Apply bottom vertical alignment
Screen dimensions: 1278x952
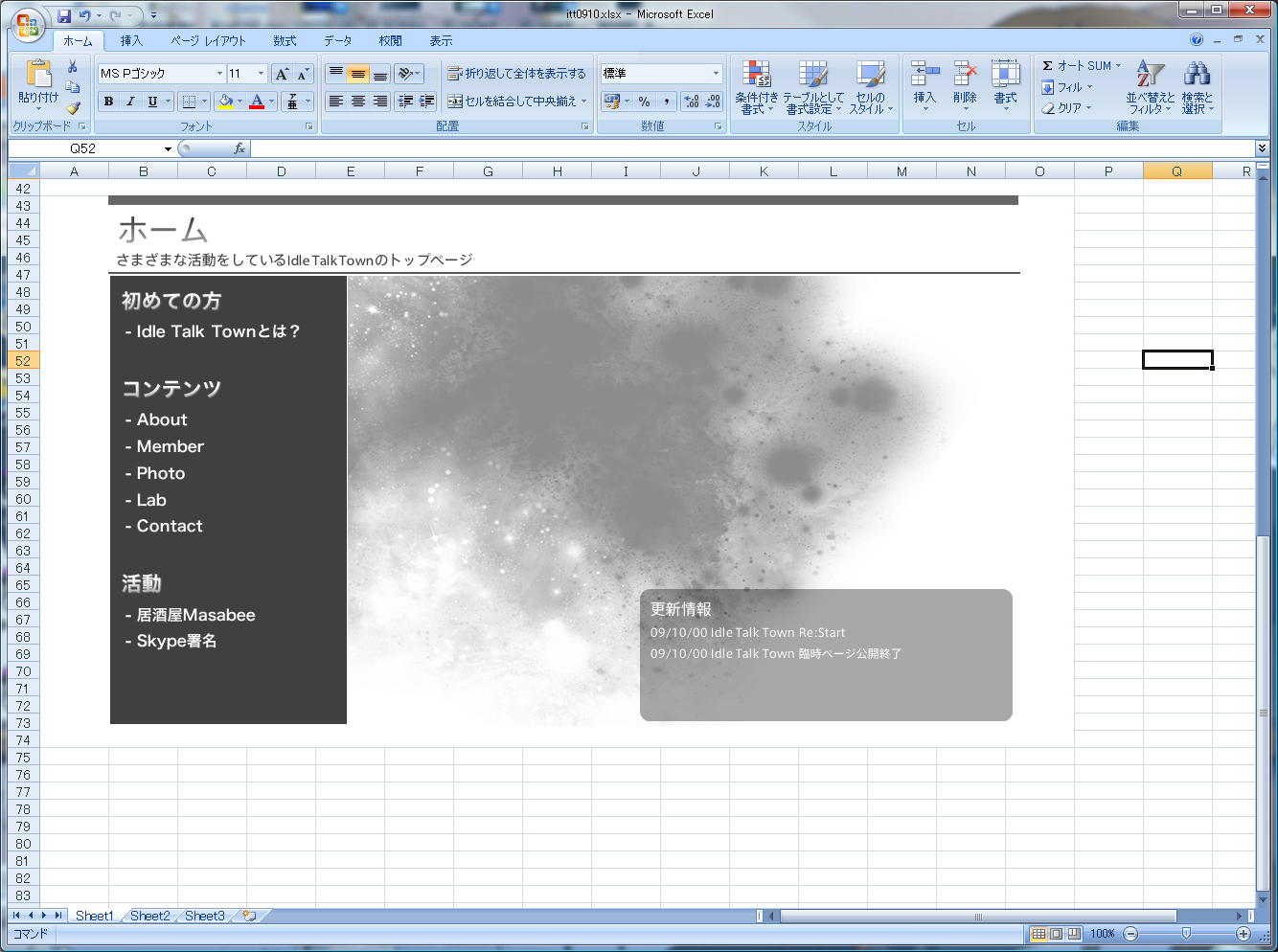pyautogui.click(x=380, y=74)
